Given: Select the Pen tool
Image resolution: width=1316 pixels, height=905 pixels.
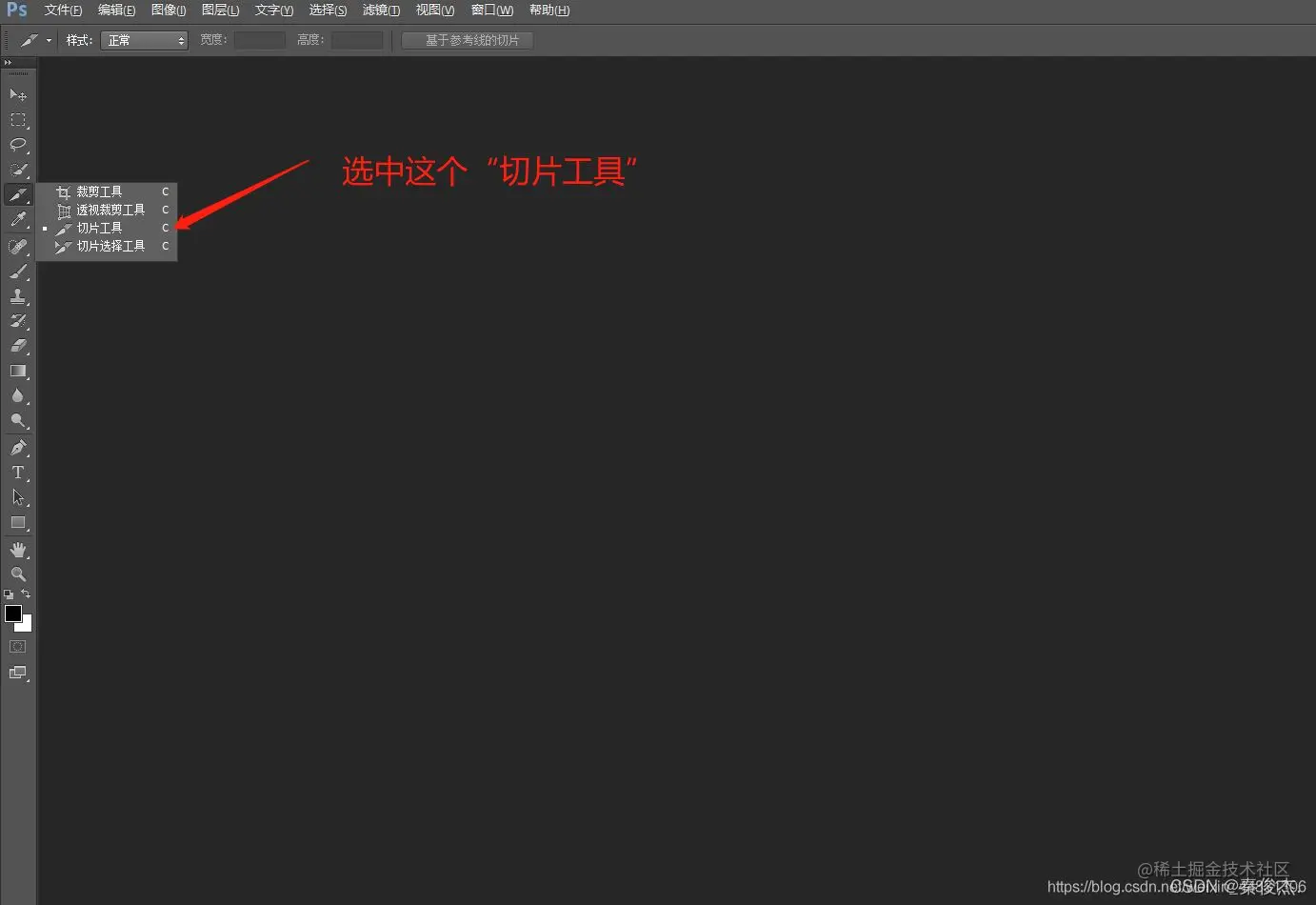Looking at the screenshot, I should click(x=18, y=447).
